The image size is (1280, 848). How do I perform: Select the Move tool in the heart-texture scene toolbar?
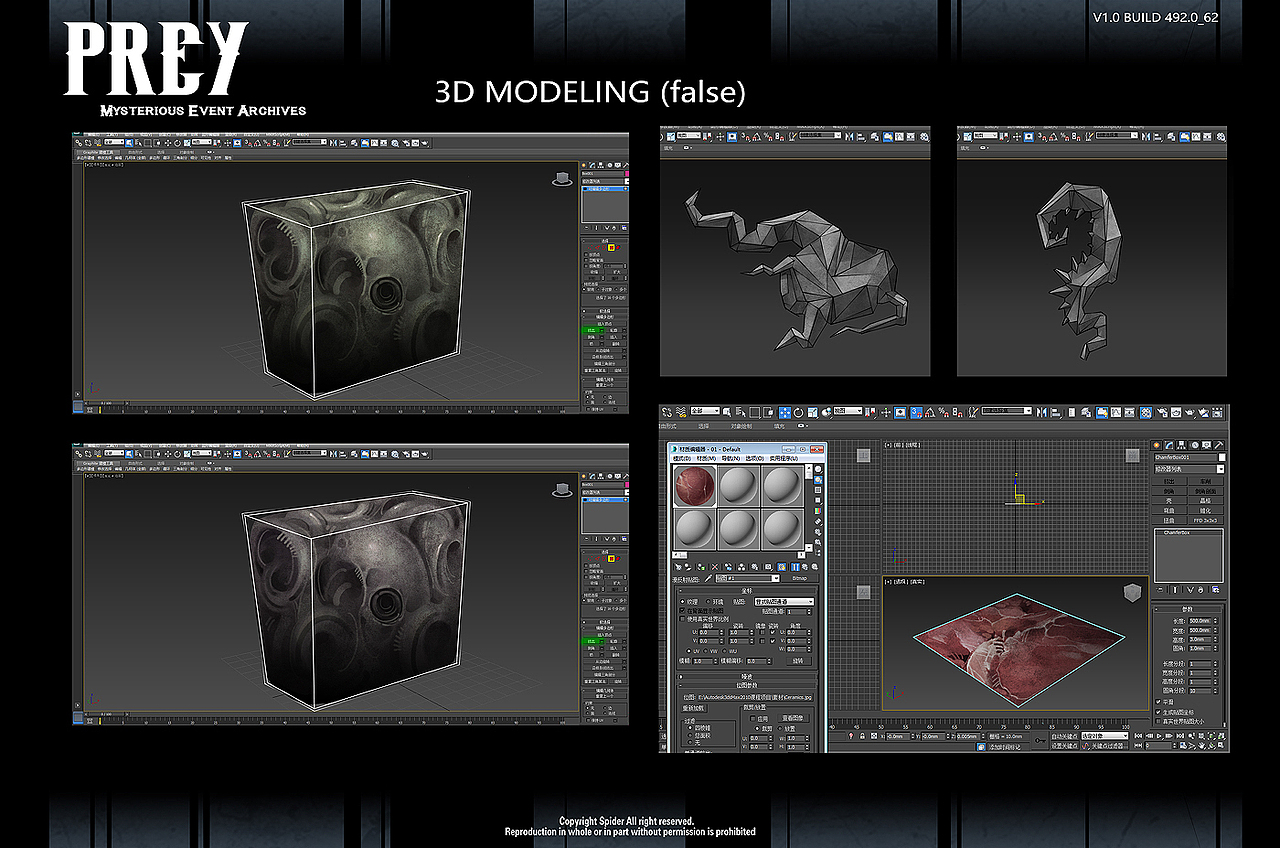point(786,412)
